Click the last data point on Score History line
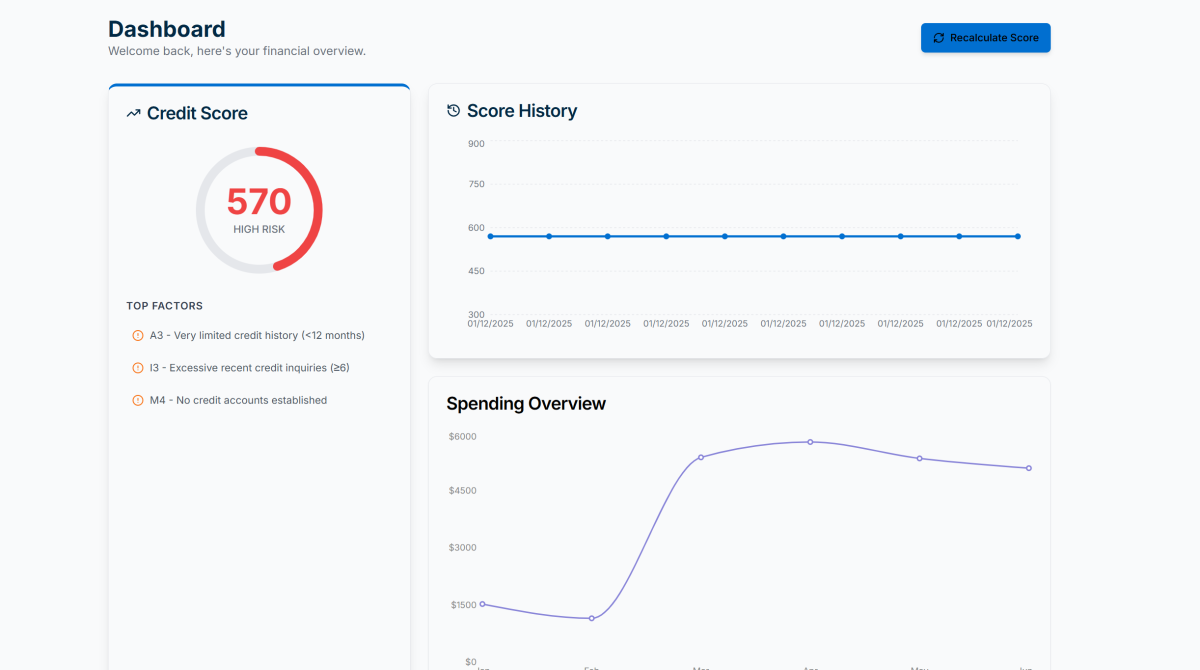Image resolution: width=1200 pixels, height=670 pixels. click(1018, 236)
